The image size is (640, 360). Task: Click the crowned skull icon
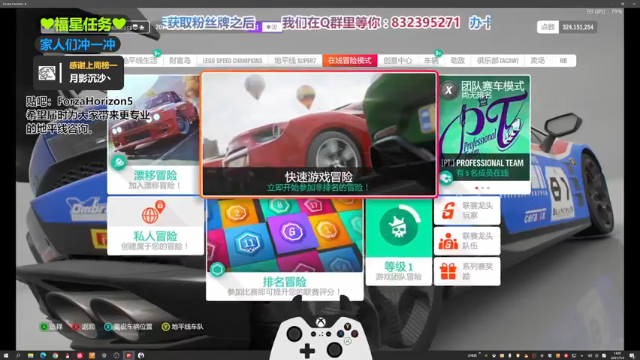coord(398,227)
